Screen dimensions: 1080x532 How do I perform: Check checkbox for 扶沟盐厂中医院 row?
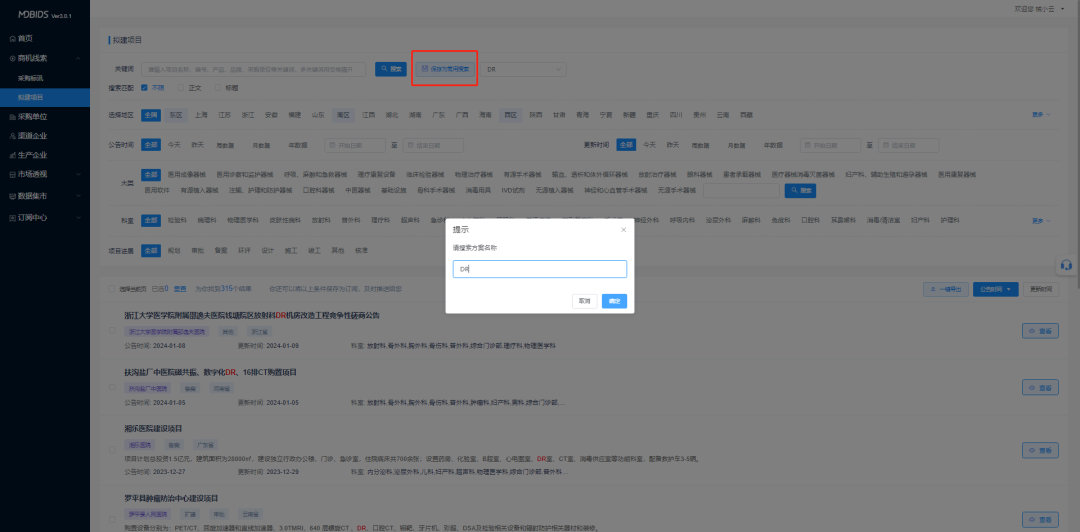pyautogui.click(x=112, y=387)
